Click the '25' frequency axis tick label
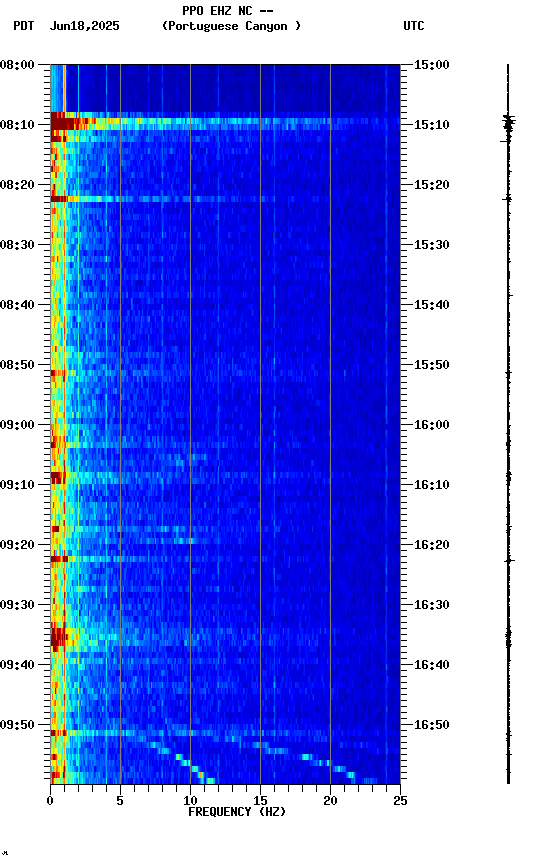 (400, 801)
